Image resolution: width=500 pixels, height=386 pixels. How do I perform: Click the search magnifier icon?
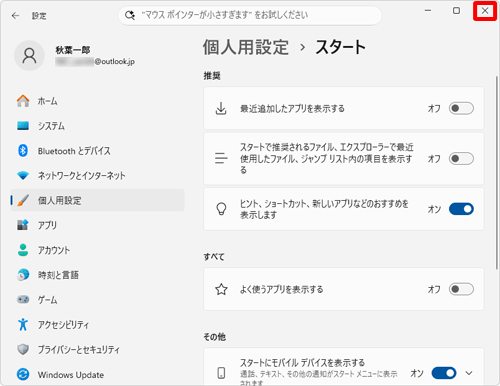coord(130,15)
